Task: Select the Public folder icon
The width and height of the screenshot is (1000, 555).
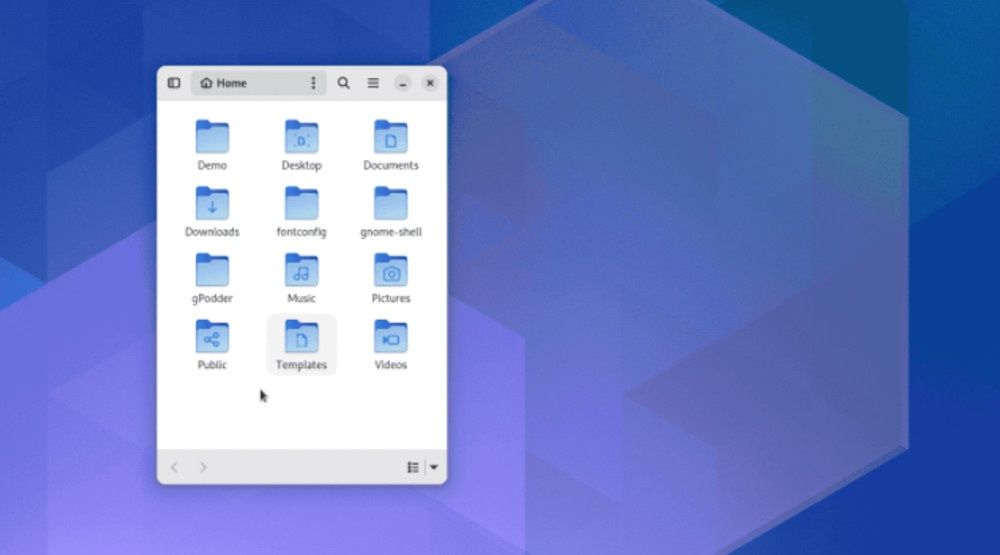Action: [x=212, y=336]
